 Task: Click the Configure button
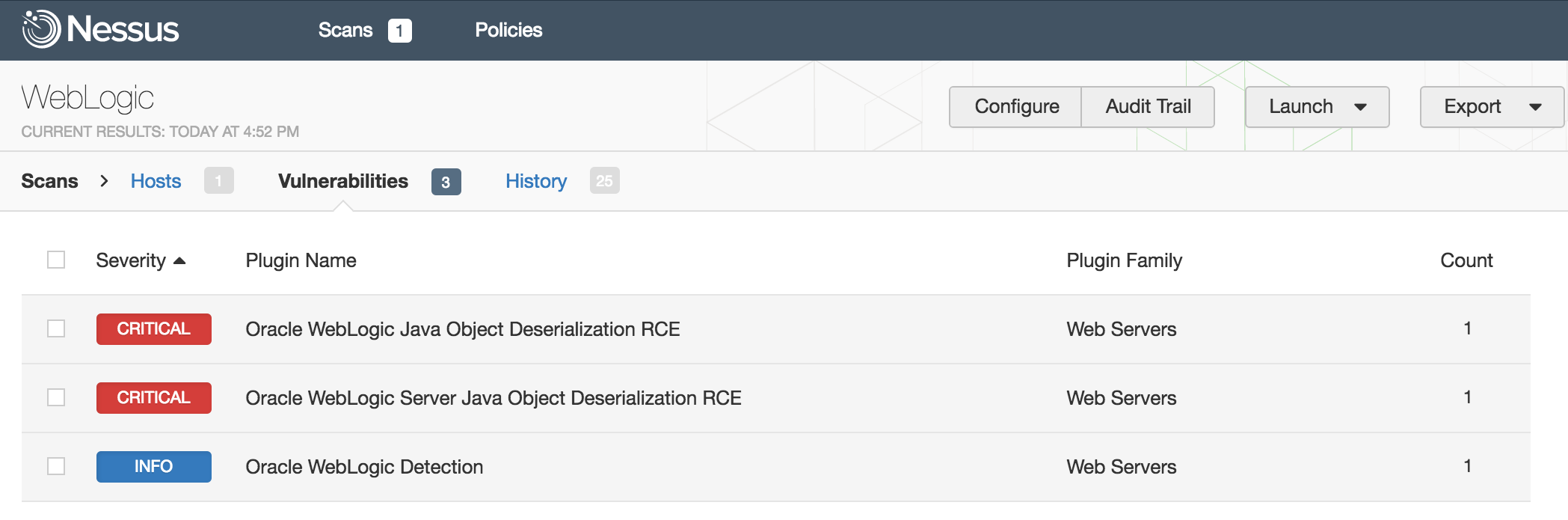tap(1016, 107)
